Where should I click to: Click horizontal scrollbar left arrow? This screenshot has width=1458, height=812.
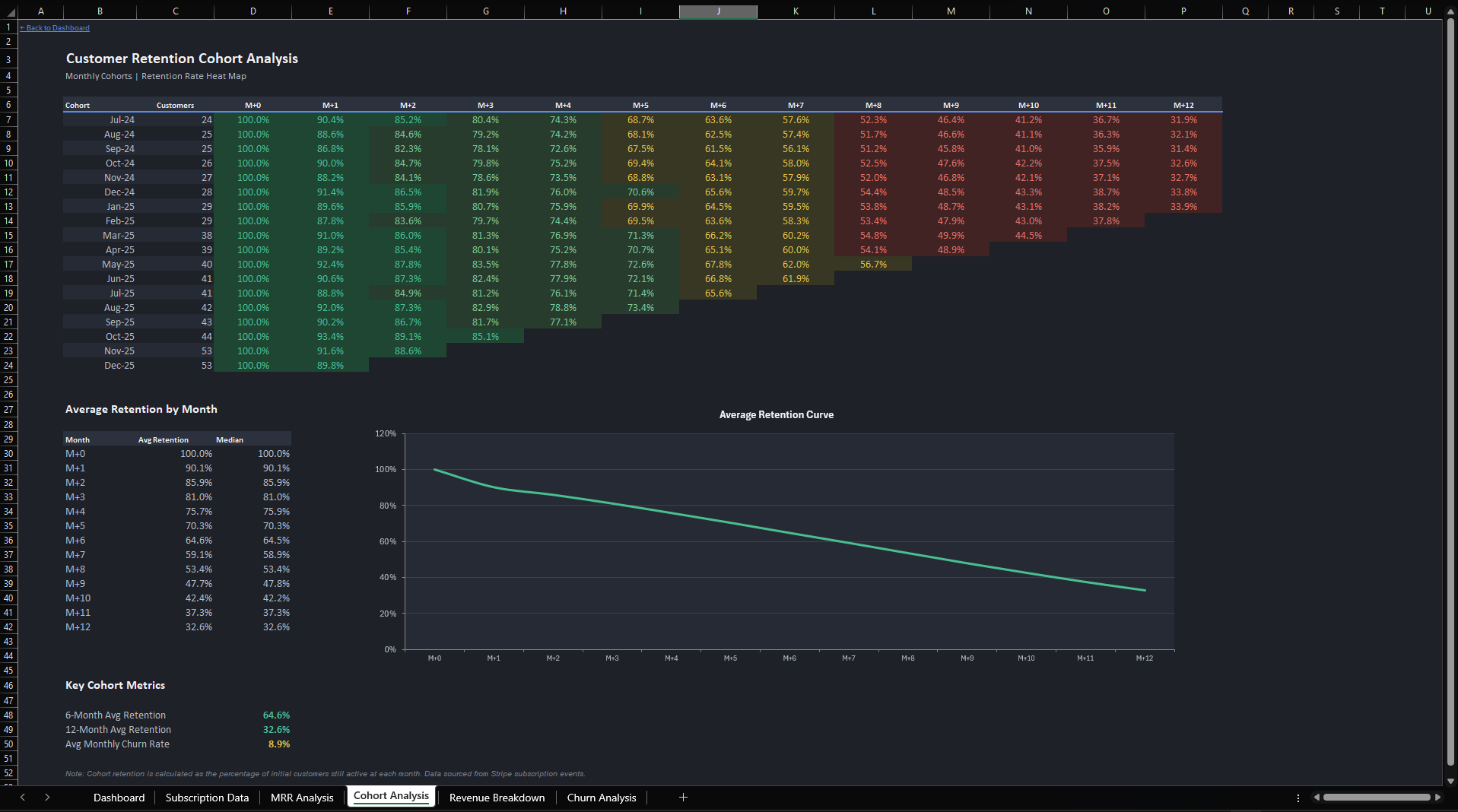pyautogui.click(x=1317, y=798)
